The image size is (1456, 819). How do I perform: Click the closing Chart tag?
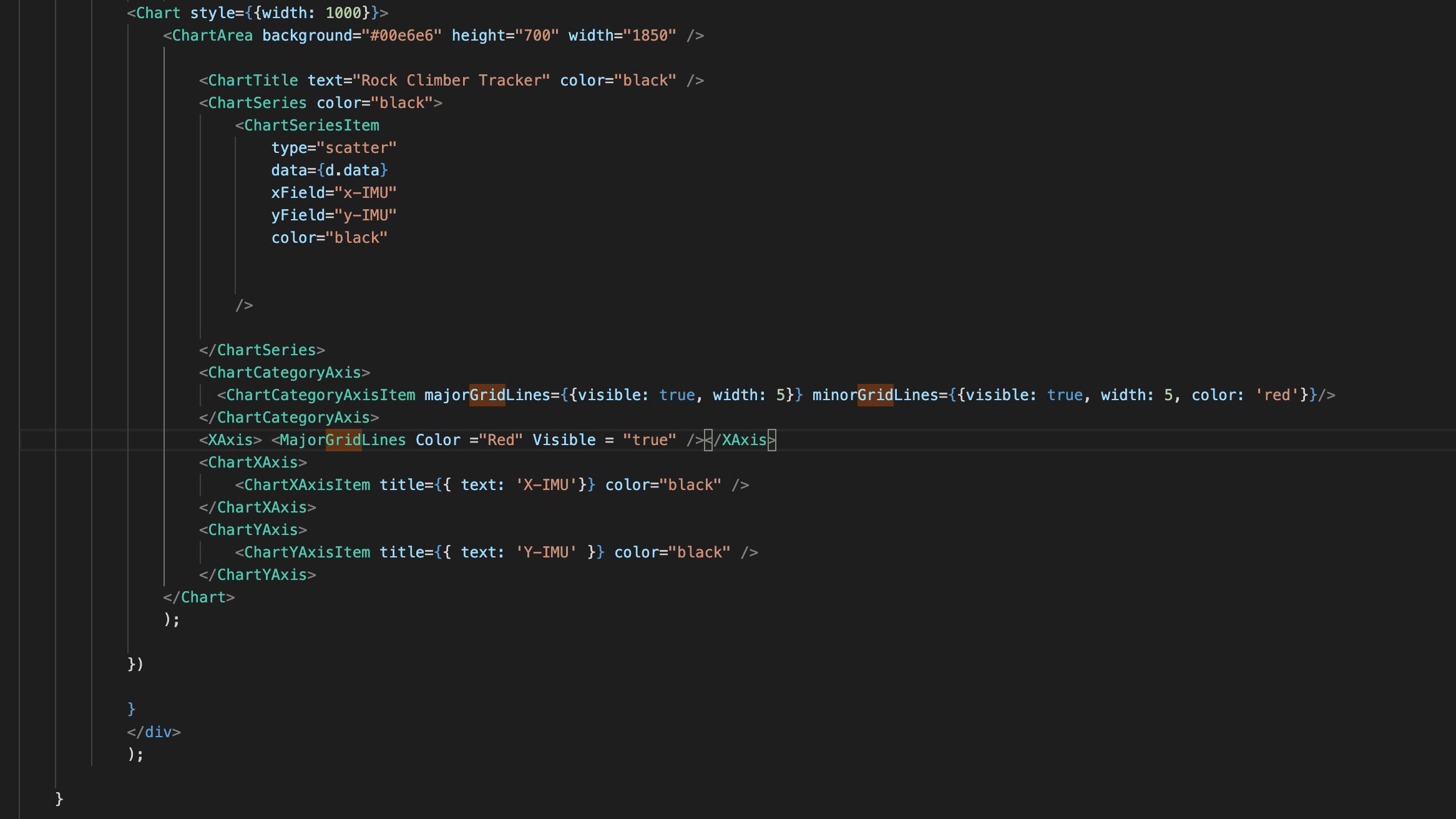(x=203, y=597)
